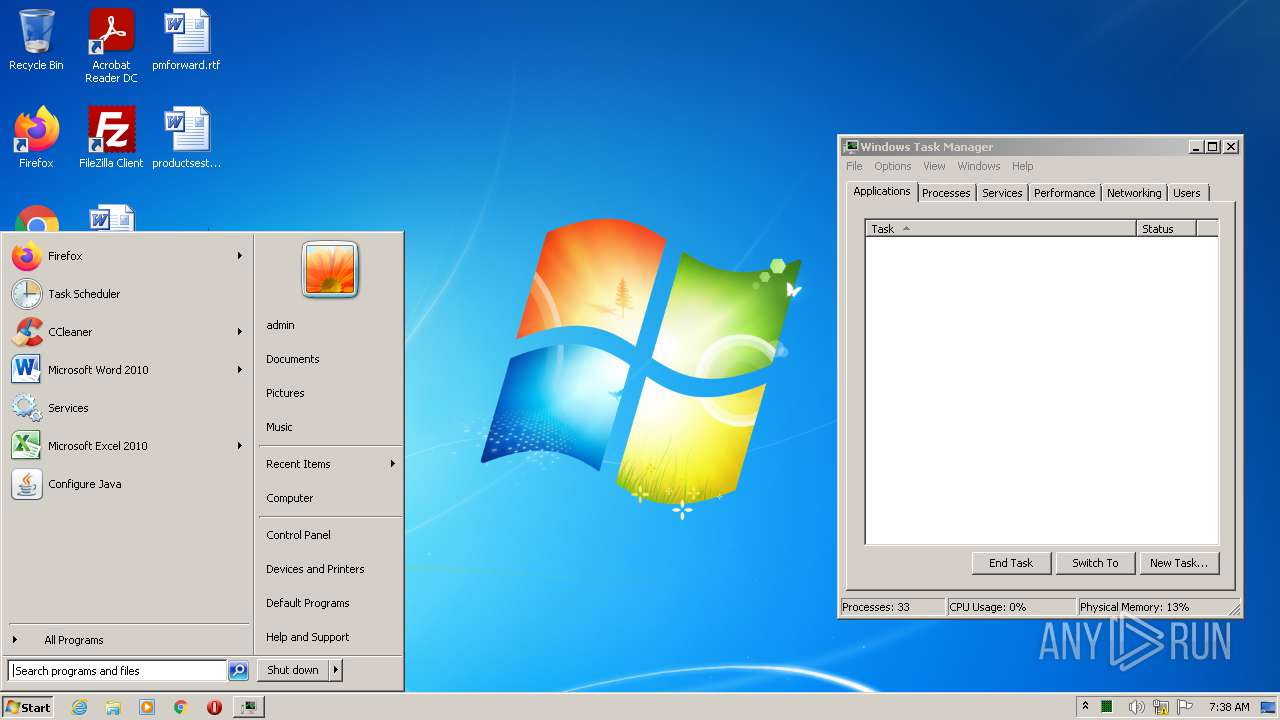This screenshot has height=720, width=1280.
Task: Click Firefox icon in Start menu
Action: pyautogui.click(x=27, y=256)
